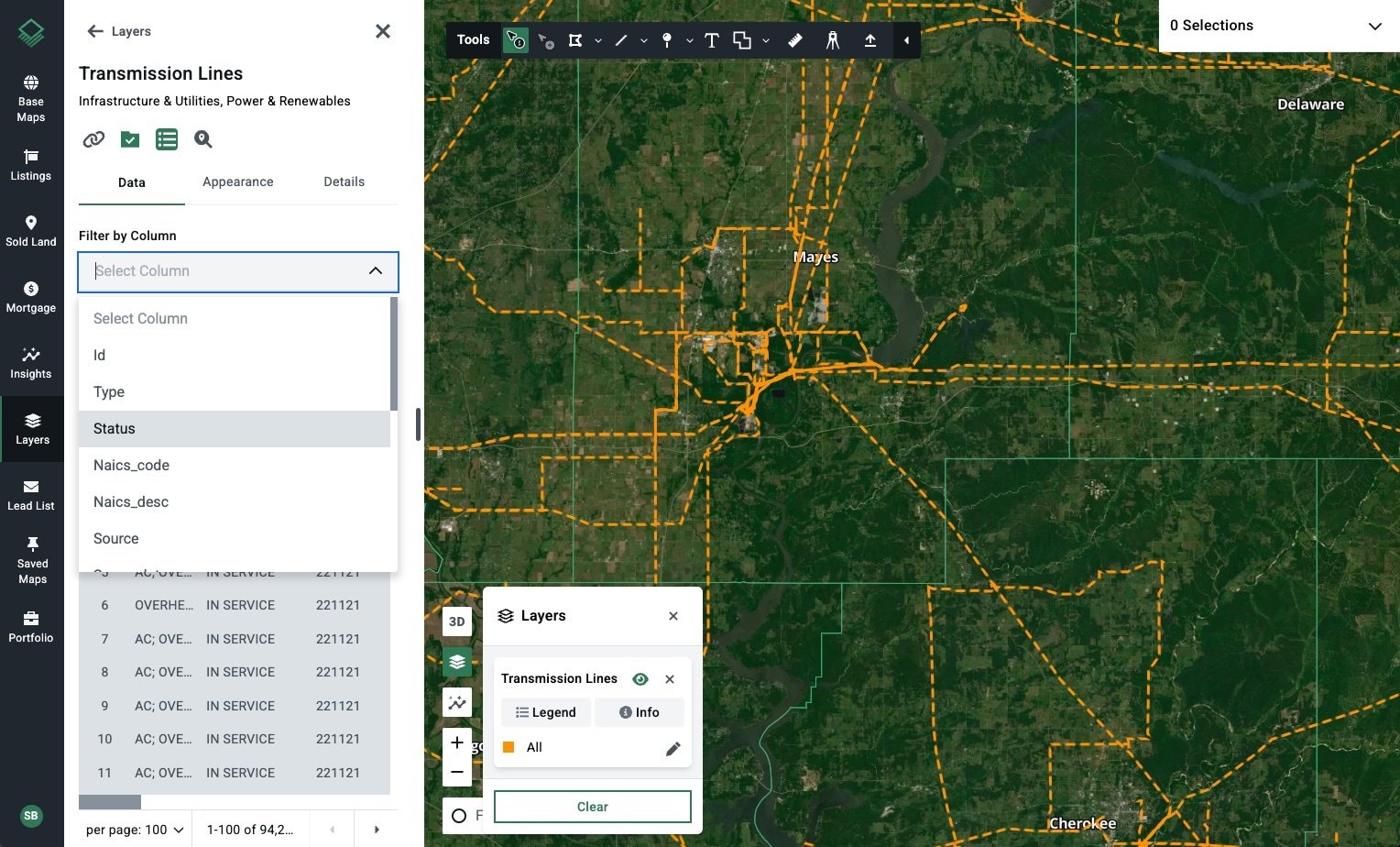Enable the shapes selection dropdown chevron
Screen dimensions: 1400x847
[766, 40]
